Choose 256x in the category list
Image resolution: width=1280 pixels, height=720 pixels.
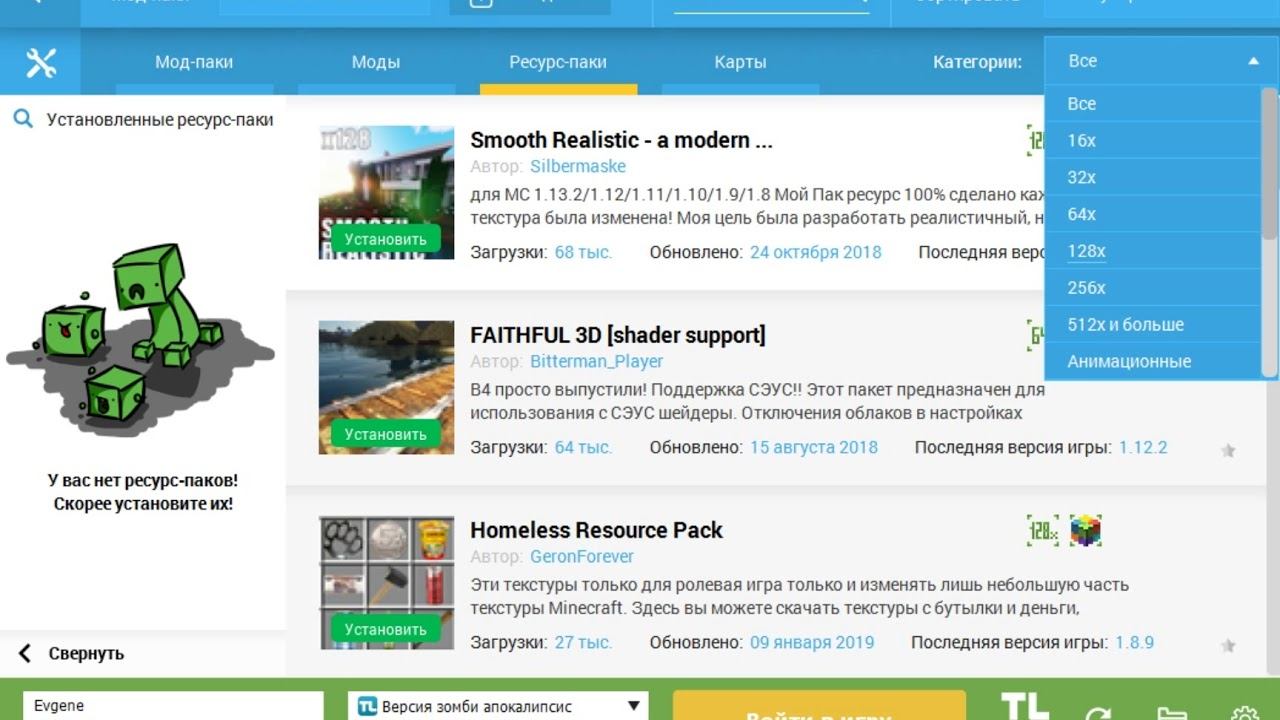[x=1153, y=288]
